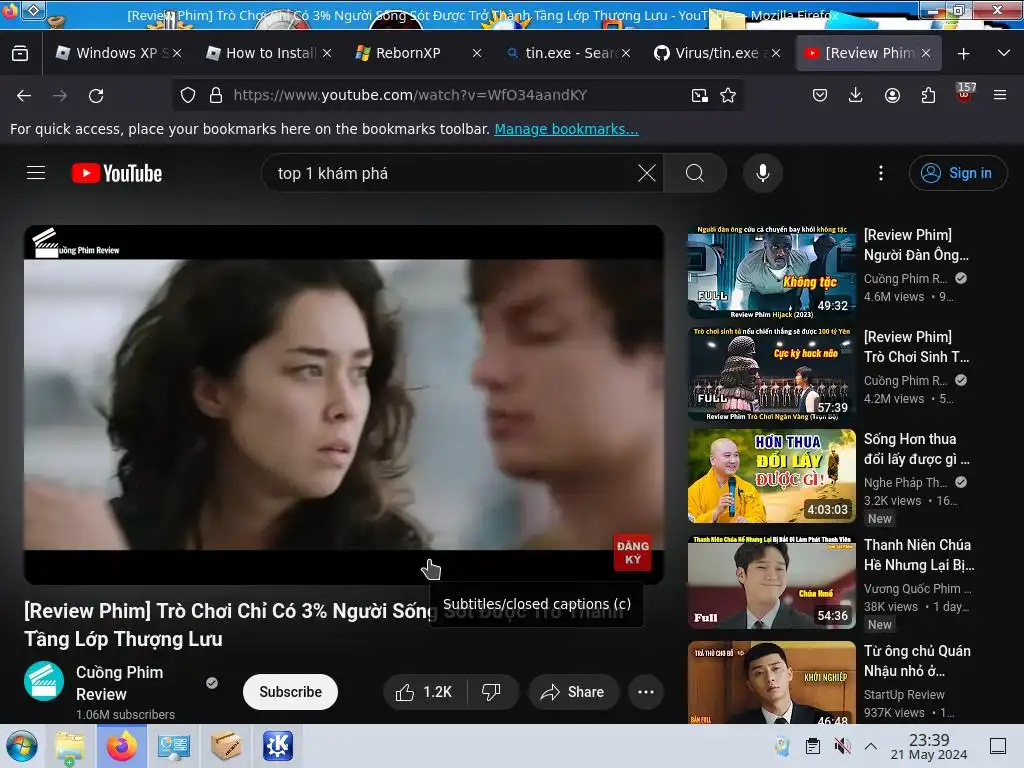Close the Virus/tin.exe tab

tap(776, 53)
